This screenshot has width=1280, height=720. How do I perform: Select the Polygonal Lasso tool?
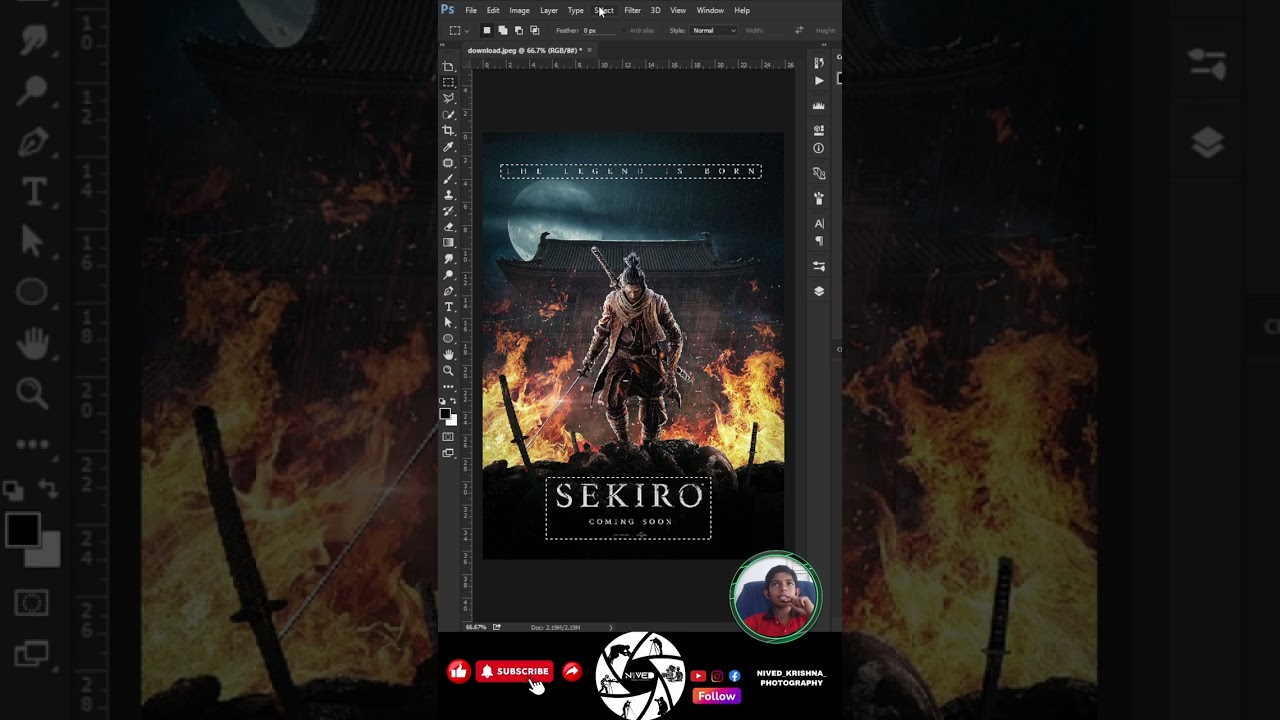coord(448,99)
